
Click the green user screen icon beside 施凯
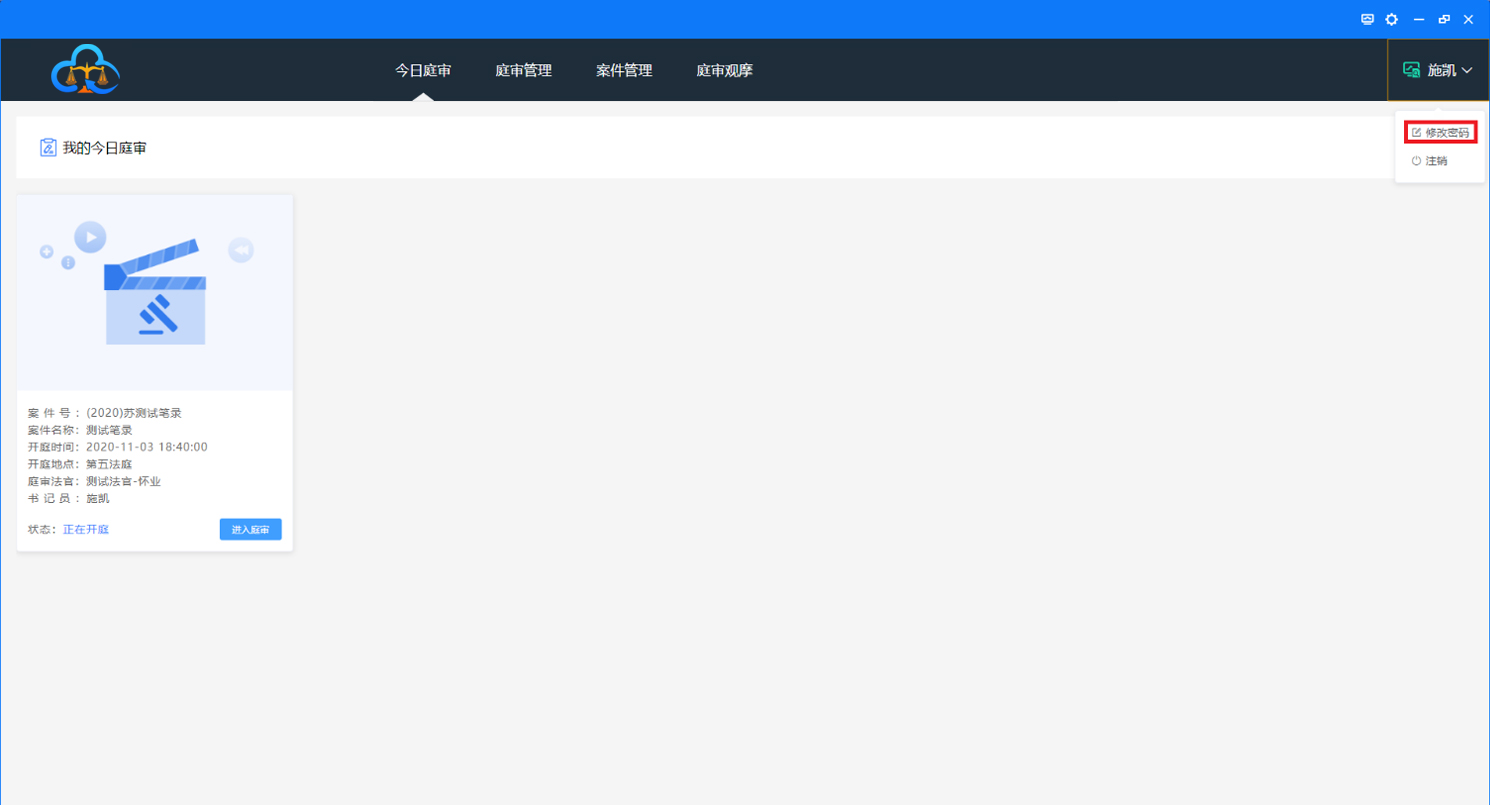(x=1412, y=70)
